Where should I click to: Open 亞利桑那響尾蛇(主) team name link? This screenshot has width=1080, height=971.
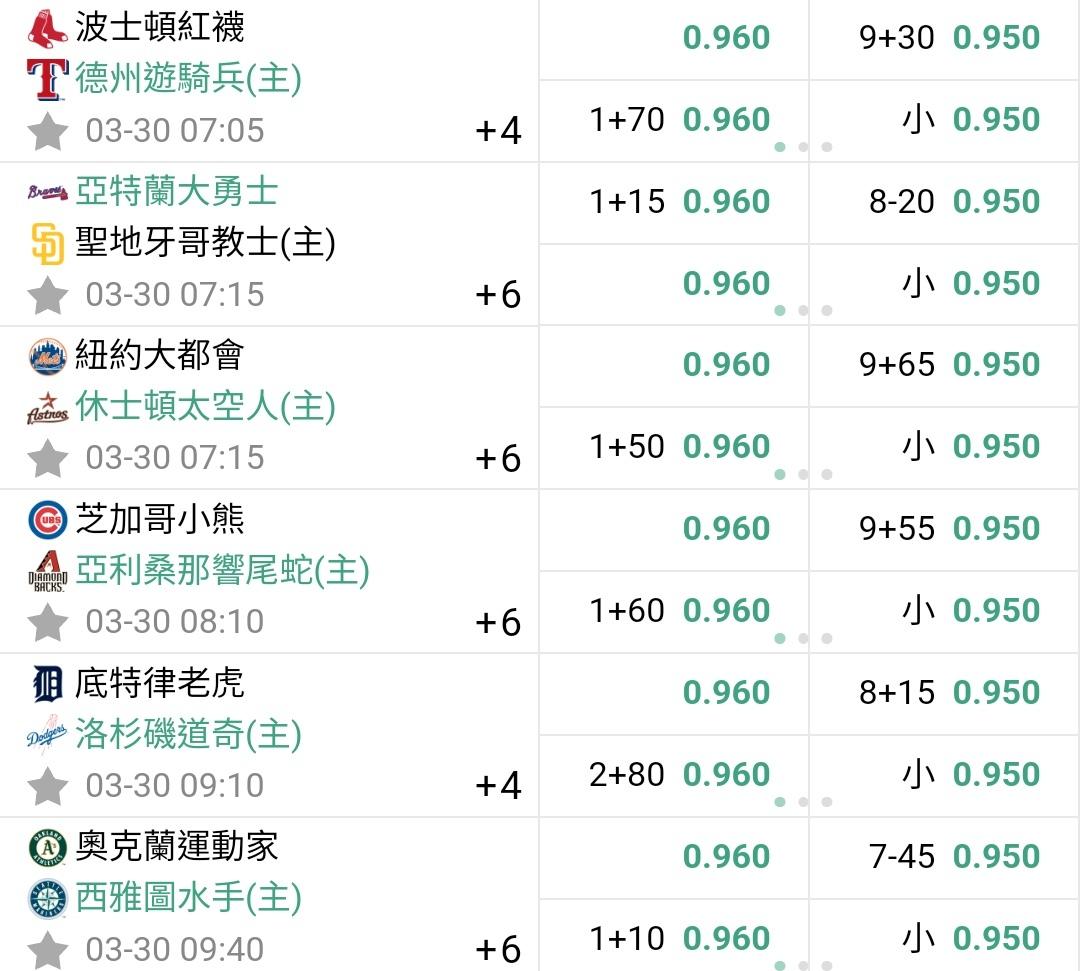222,571
